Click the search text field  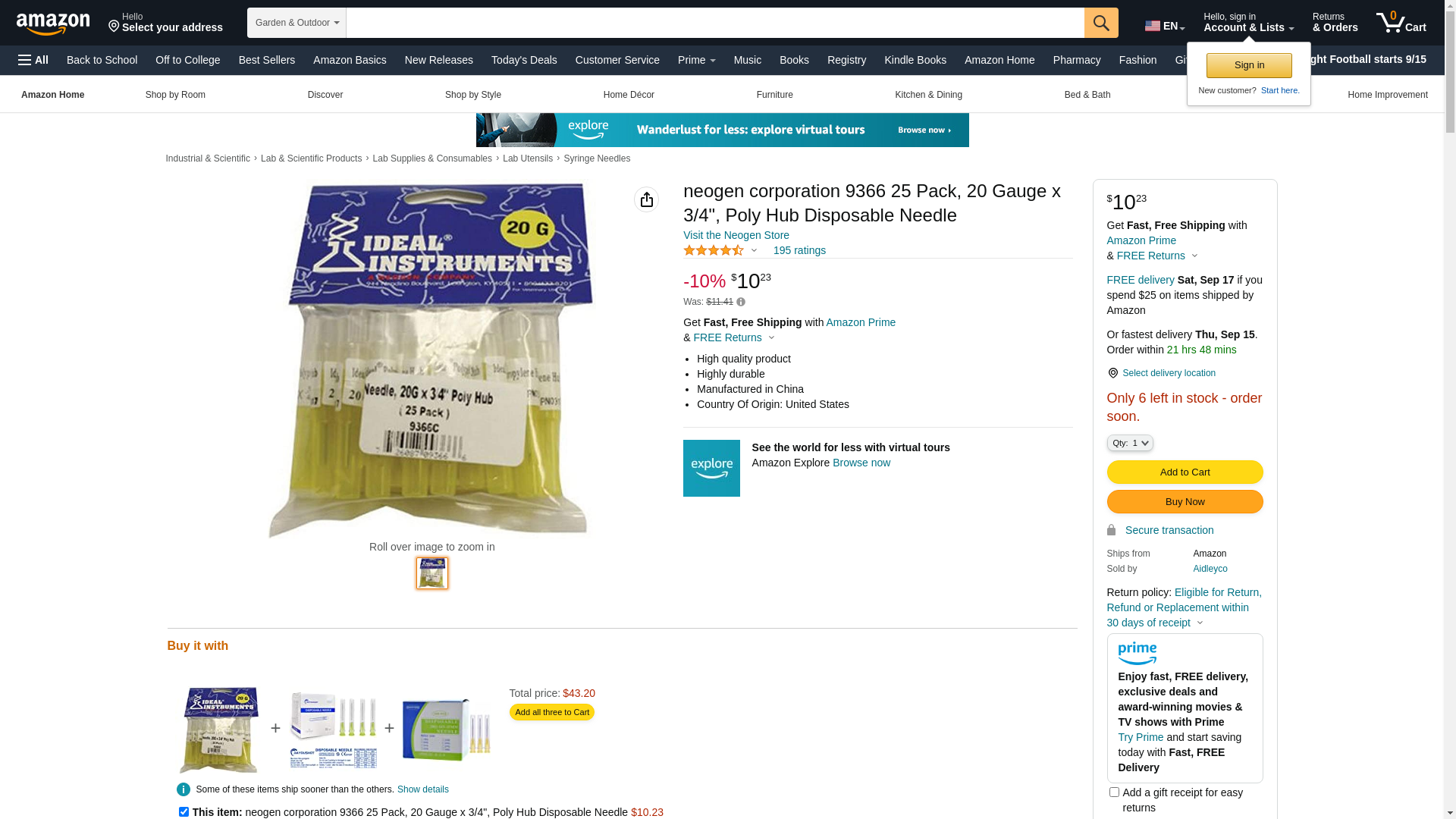(715, 23)
